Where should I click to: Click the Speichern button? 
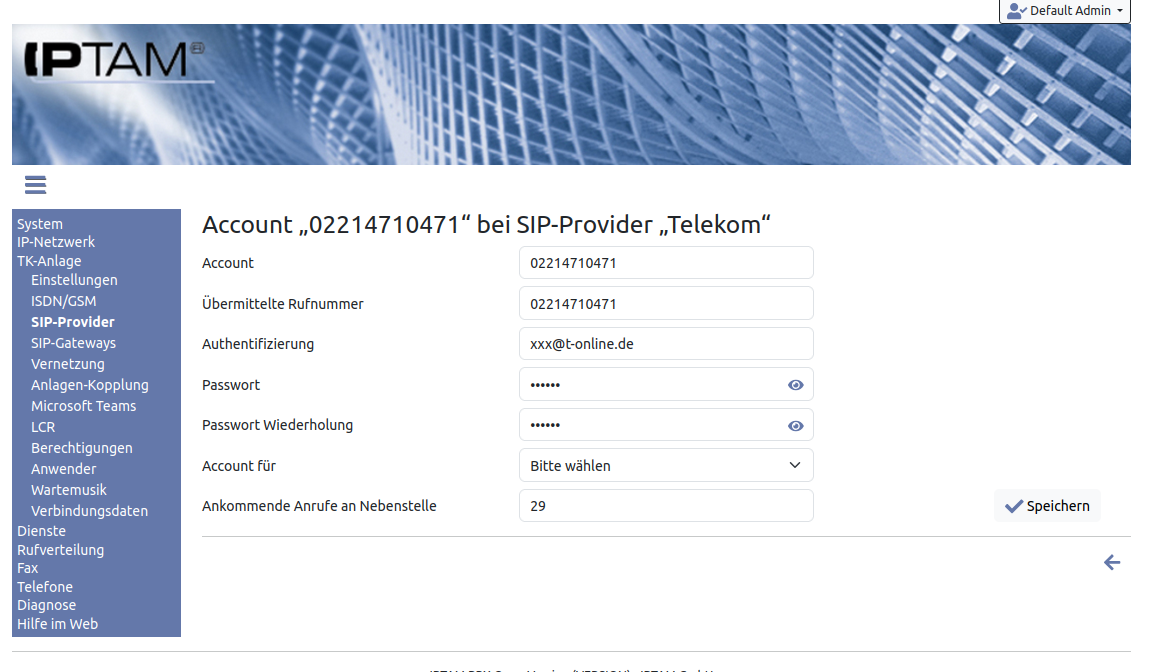1047,506
